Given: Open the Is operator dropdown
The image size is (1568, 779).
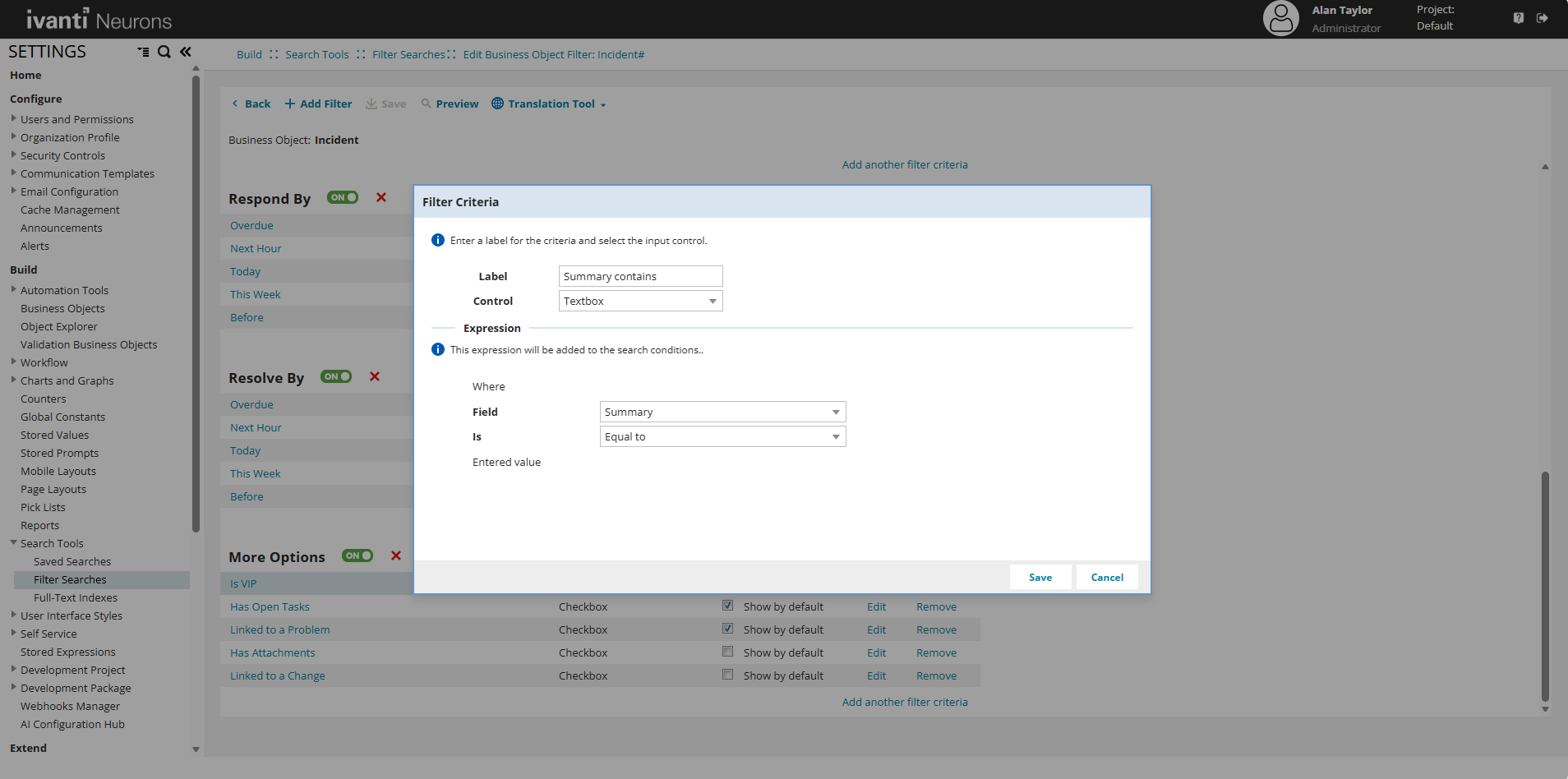Looking at the screenshot, I should tap(722, 436).
